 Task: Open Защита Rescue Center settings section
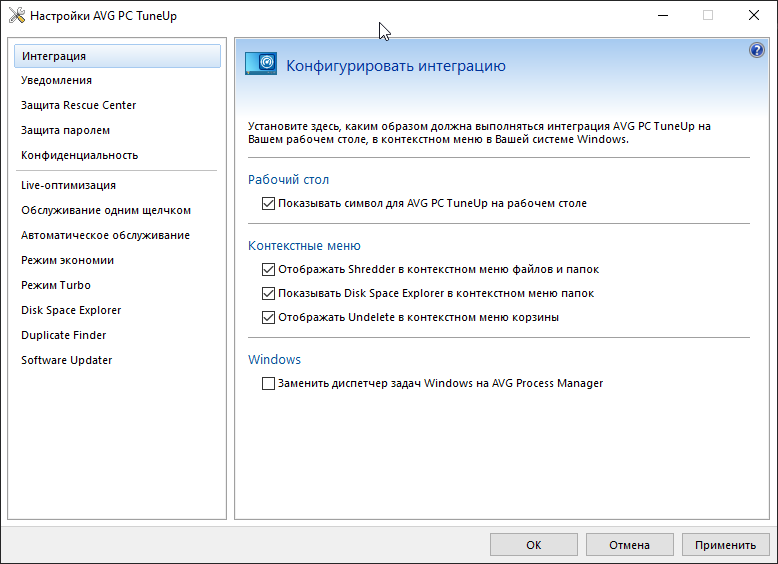click(78, 105)
